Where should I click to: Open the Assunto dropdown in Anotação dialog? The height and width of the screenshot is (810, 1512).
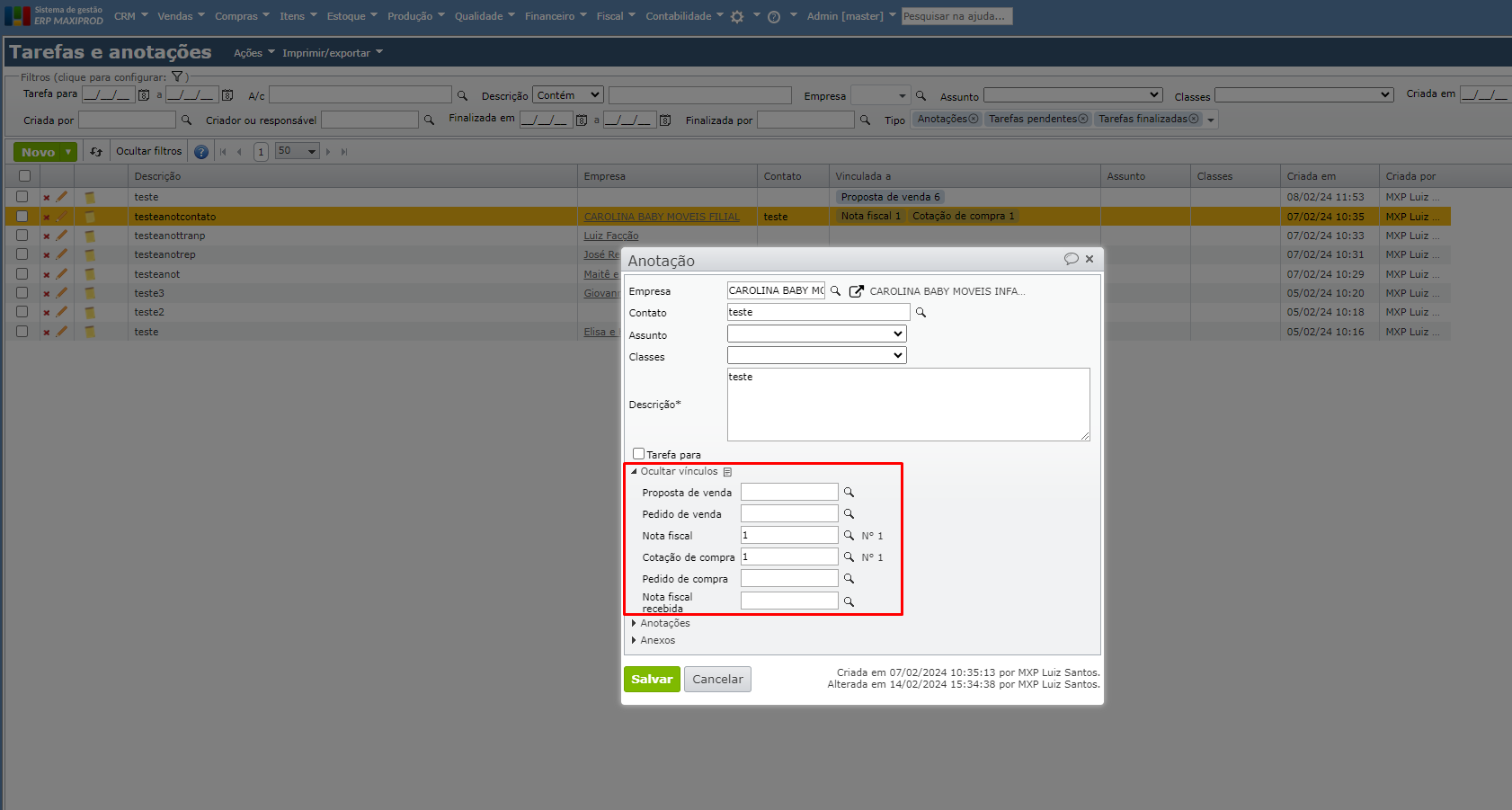[816, 334]
